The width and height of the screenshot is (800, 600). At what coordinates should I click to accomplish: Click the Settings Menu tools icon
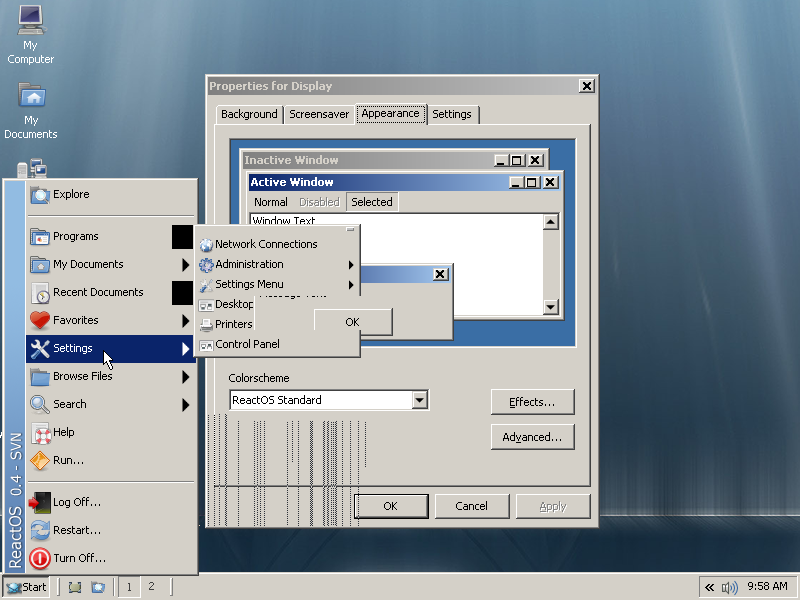(206, 285)
